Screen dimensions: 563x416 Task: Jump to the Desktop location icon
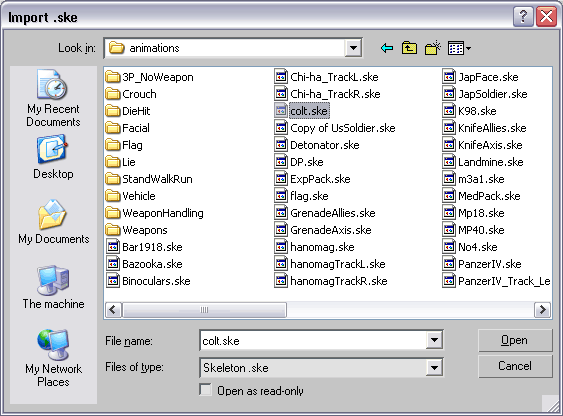pyautogui.click(x=53, y=157)
